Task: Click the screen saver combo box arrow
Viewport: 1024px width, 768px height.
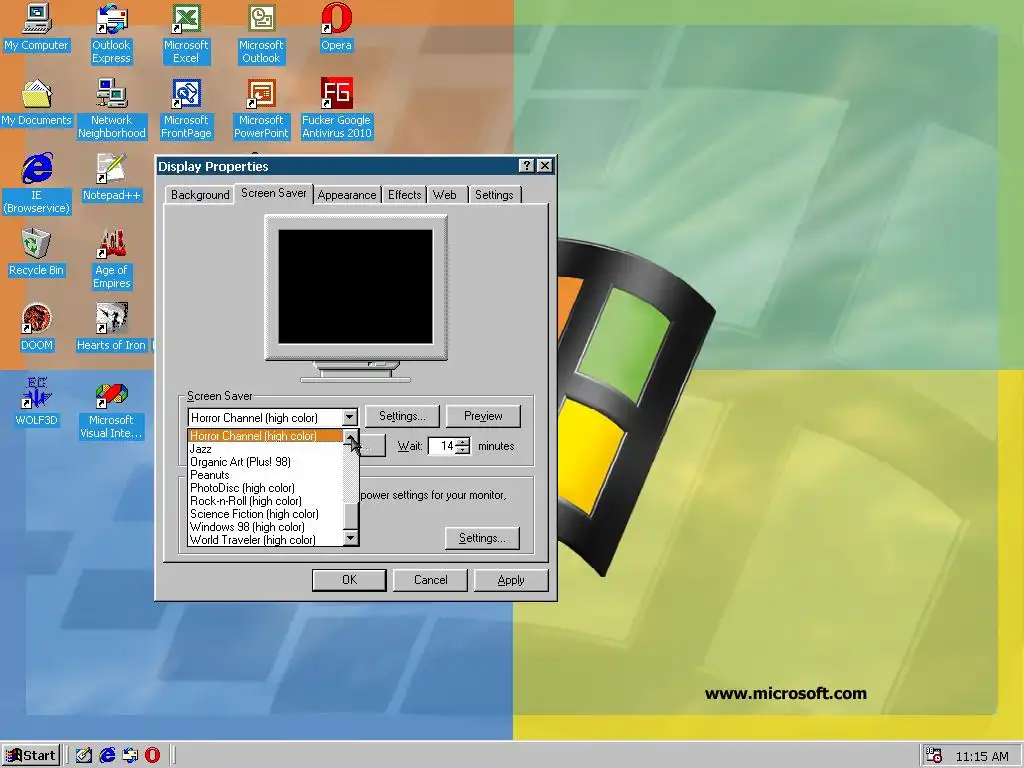Action: click(x=349, y=417)
